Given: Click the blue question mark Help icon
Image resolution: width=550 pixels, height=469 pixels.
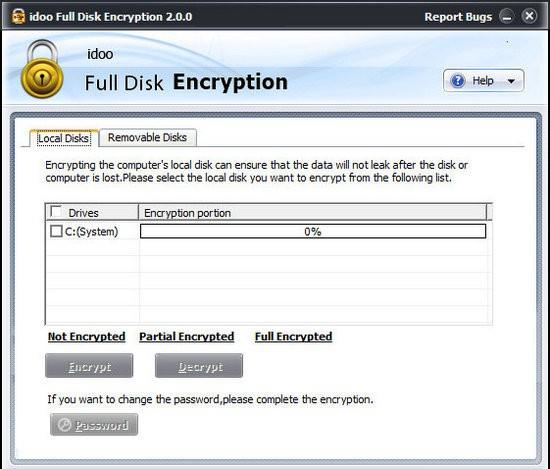Looking at the screenshot, I should point(458,81).
